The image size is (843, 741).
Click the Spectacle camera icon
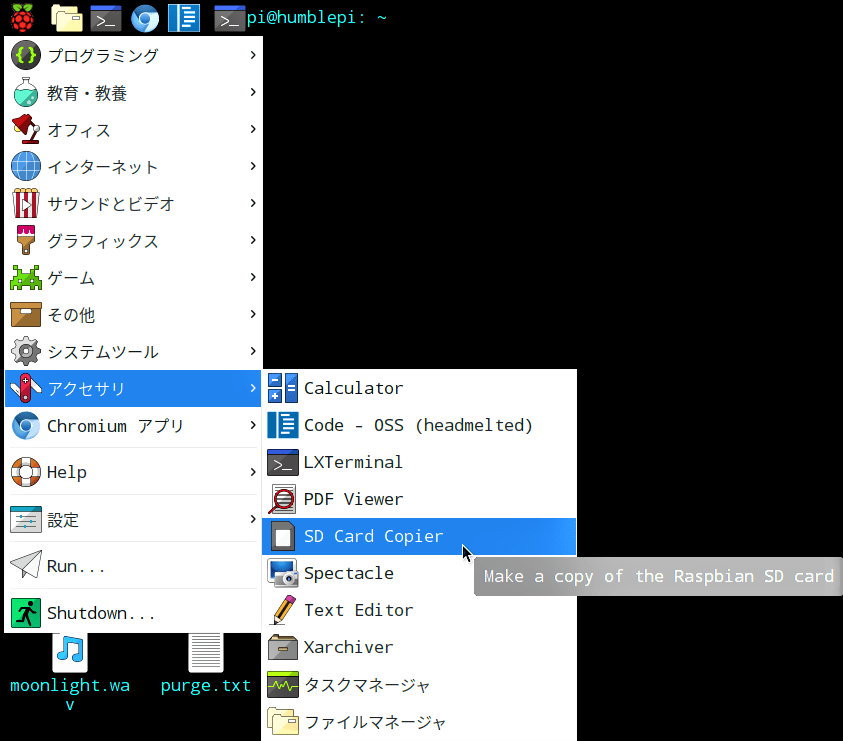pyautogui.click(x=283, y=573)
